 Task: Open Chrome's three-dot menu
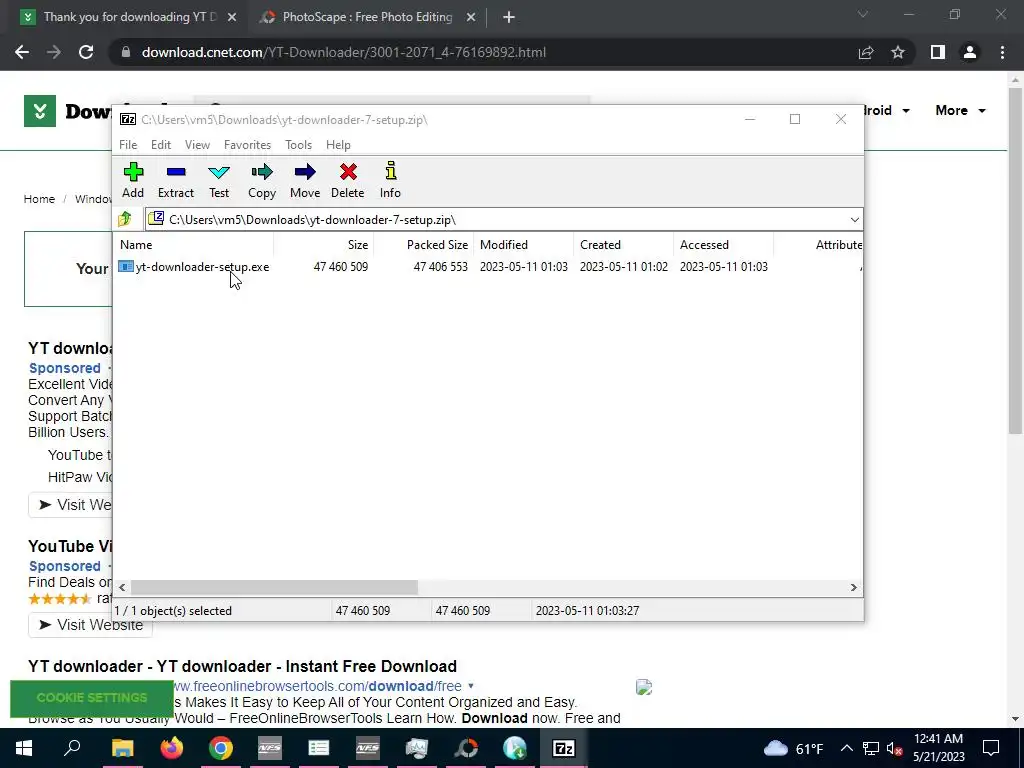point(1002,52)
